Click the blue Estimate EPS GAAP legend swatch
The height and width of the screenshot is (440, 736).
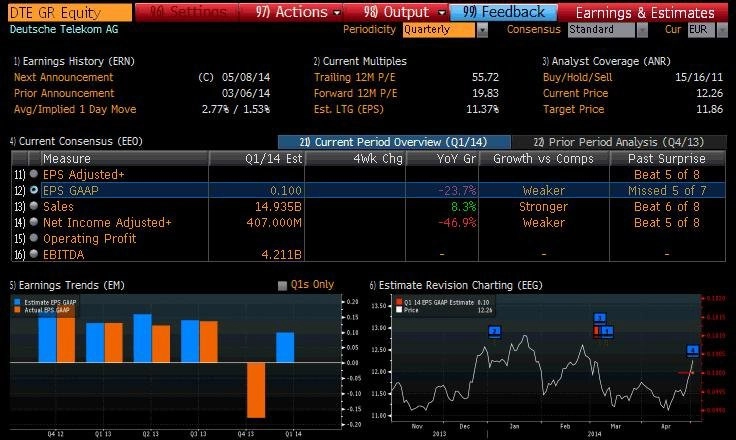17,302
